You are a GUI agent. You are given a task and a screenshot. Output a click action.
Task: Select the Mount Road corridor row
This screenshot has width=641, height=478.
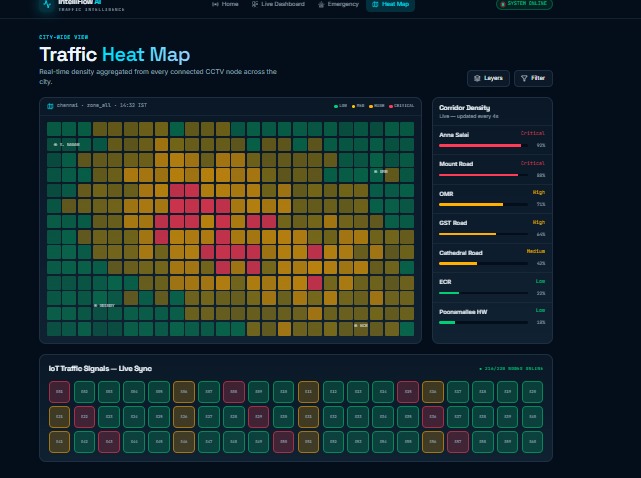[x=492, y=169]
